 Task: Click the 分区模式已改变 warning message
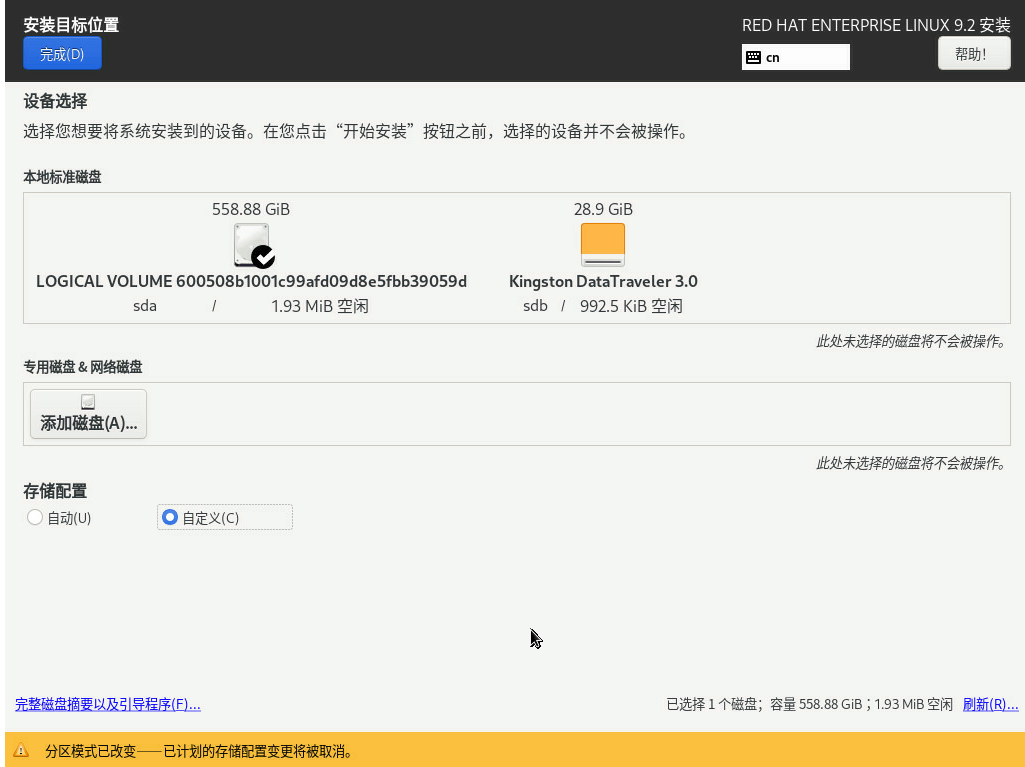(x=198, y=751)
